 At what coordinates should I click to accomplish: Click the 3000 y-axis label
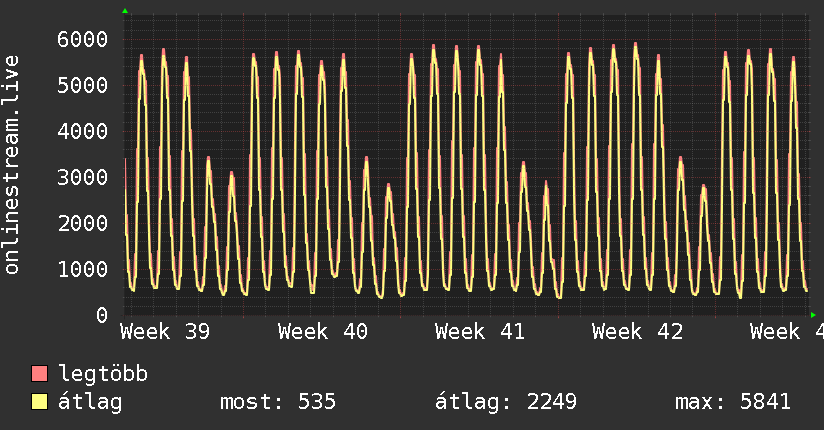(83, 177)
